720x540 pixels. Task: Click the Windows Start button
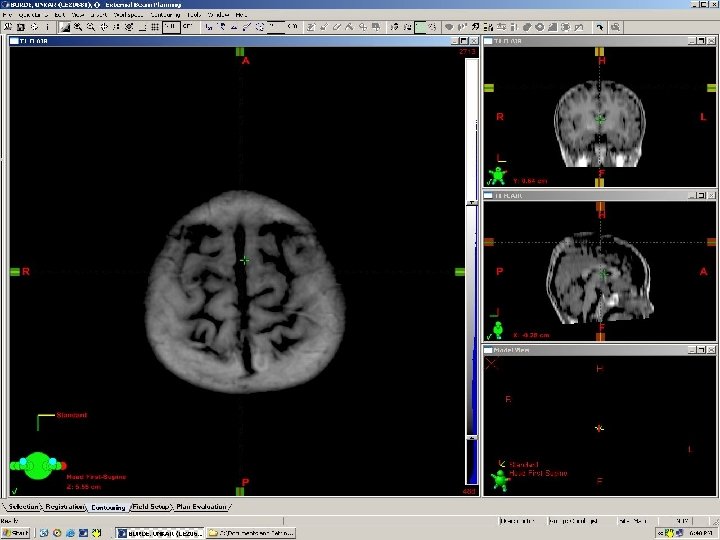point(16,533)
